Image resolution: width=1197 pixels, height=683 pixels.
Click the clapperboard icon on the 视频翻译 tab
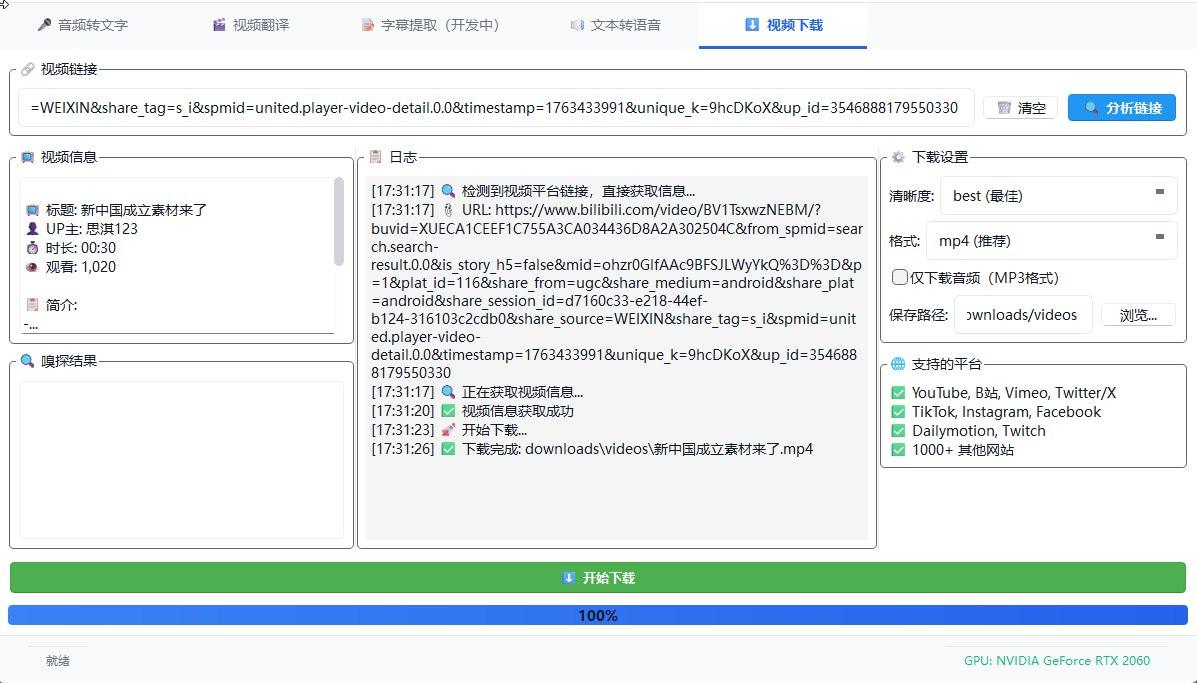[x=219, y=25]
